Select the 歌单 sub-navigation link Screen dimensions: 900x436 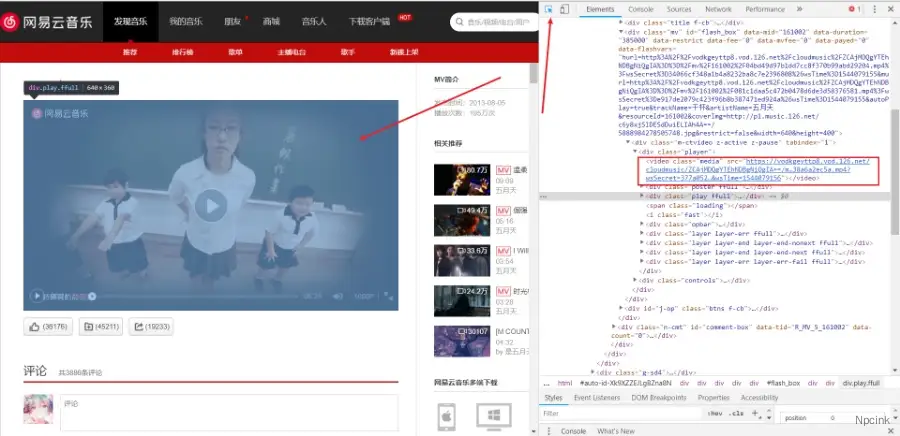coord(235,52)
